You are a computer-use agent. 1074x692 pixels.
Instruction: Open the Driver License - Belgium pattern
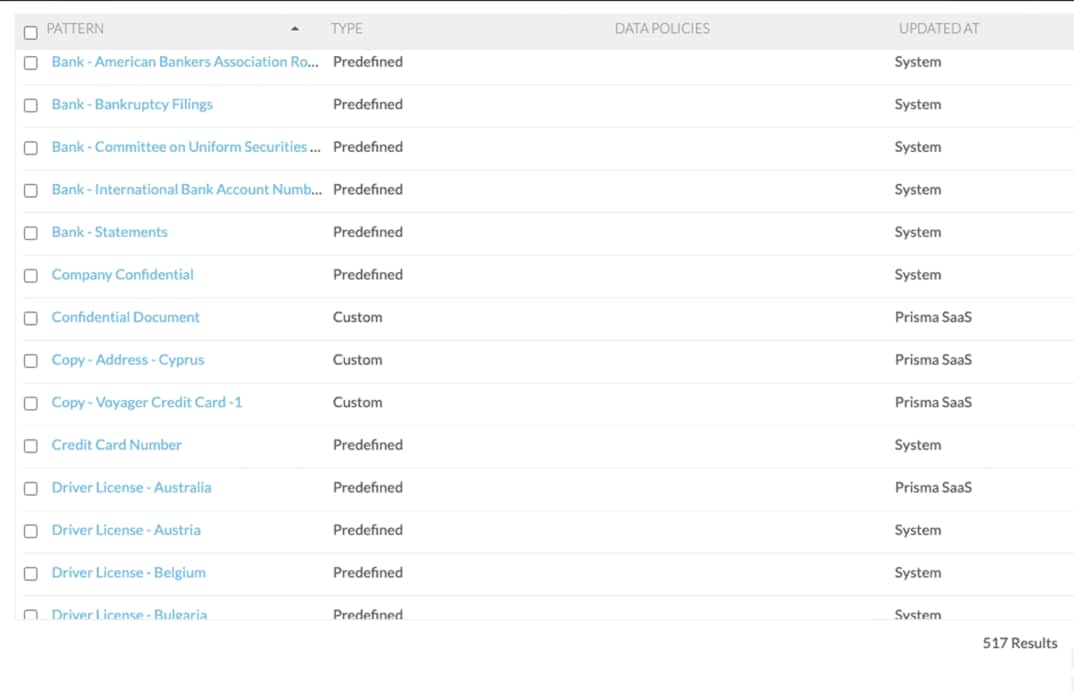pos(129,573)
